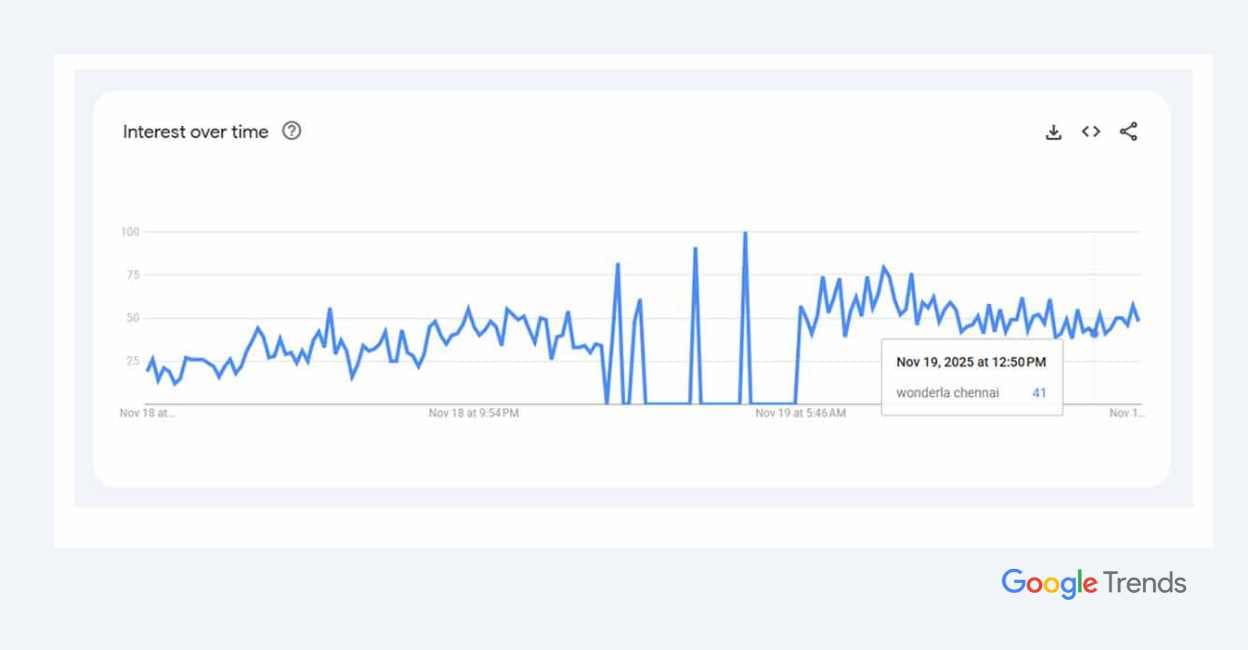Click the "Interest over time" heading
This screenshot has width=1248, height=650.
pos(196,132)
